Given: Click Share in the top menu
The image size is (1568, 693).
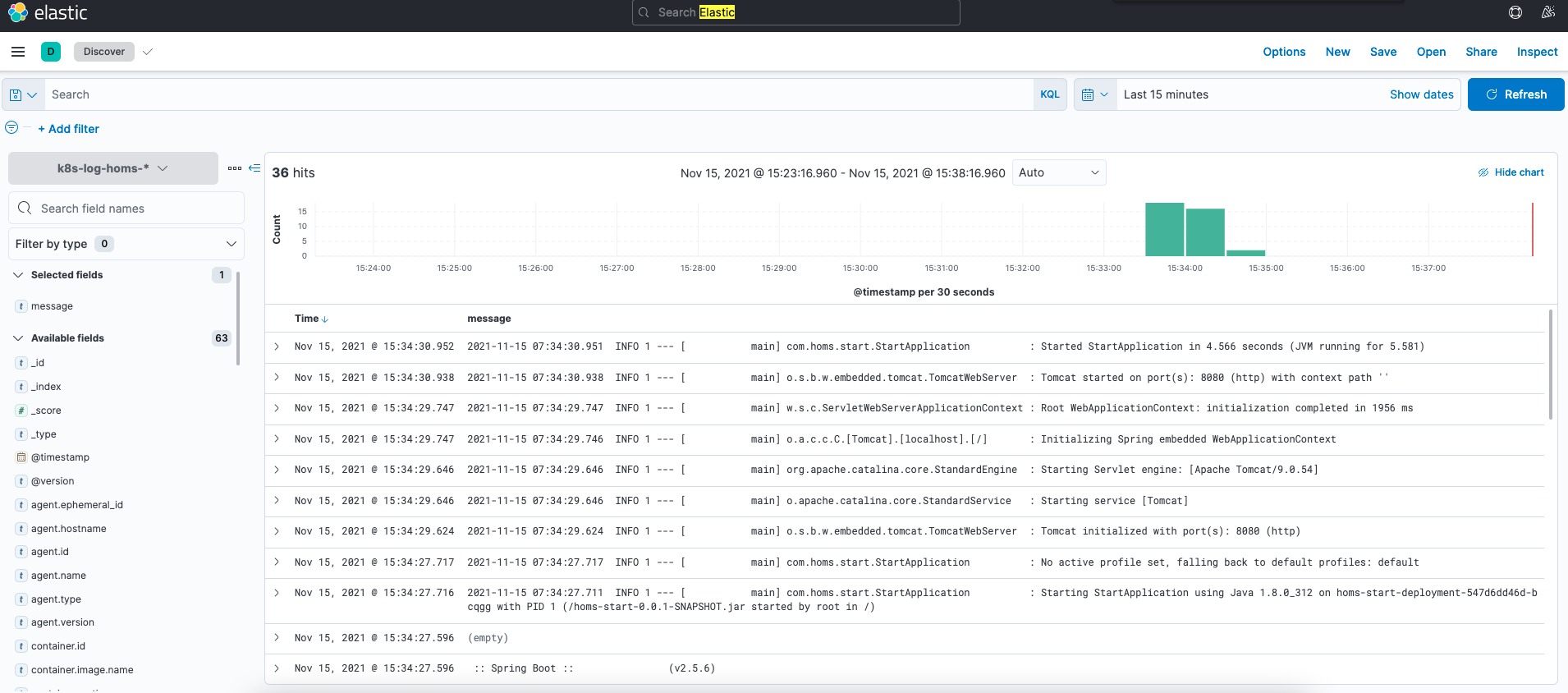Looking at the screenshot, I should click(x=1481, y=52).
